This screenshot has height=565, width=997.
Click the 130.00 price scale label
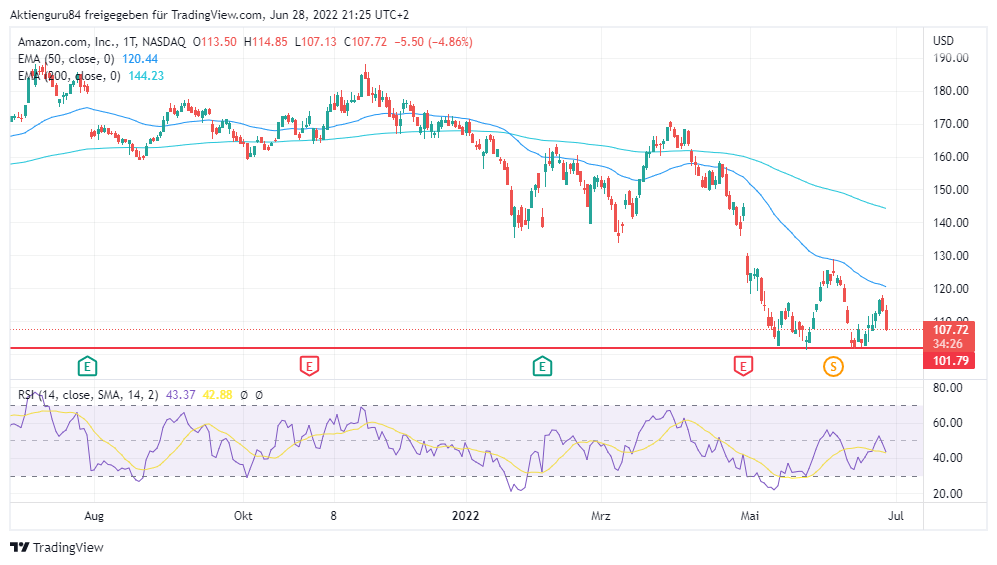coord(951,256)
